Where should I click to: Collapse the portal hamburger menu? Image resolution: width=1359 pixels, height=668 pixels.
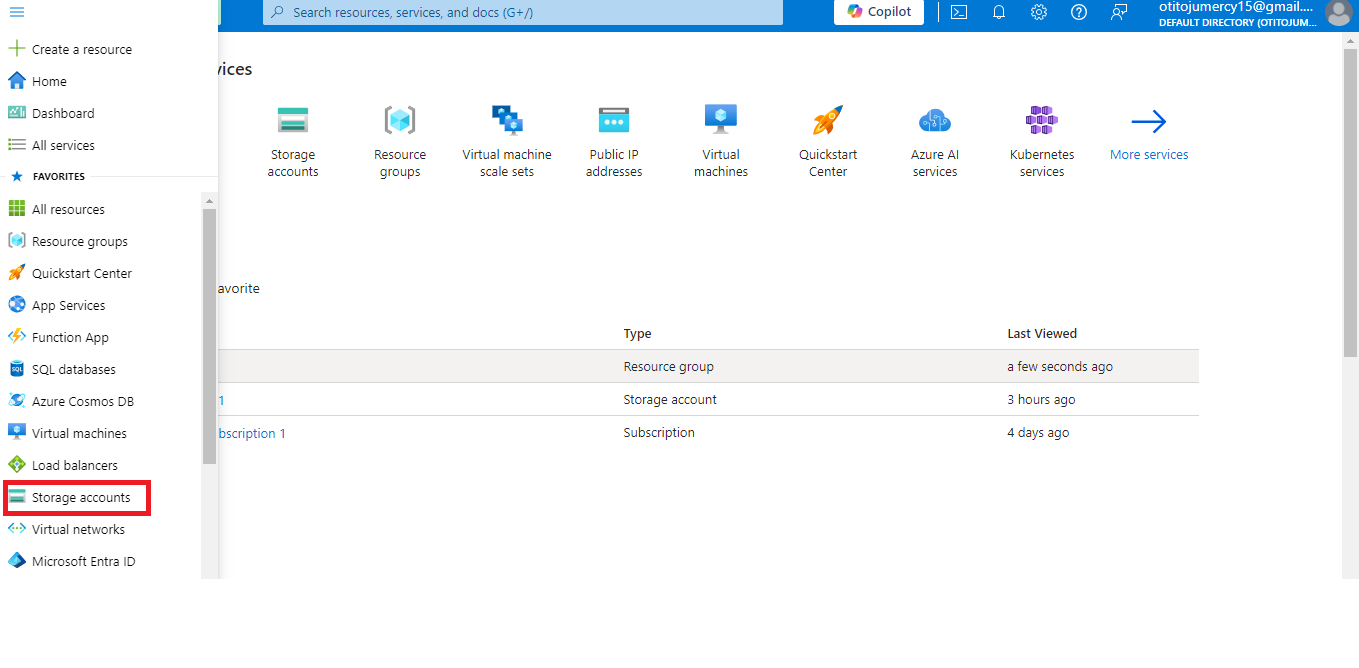16,12
